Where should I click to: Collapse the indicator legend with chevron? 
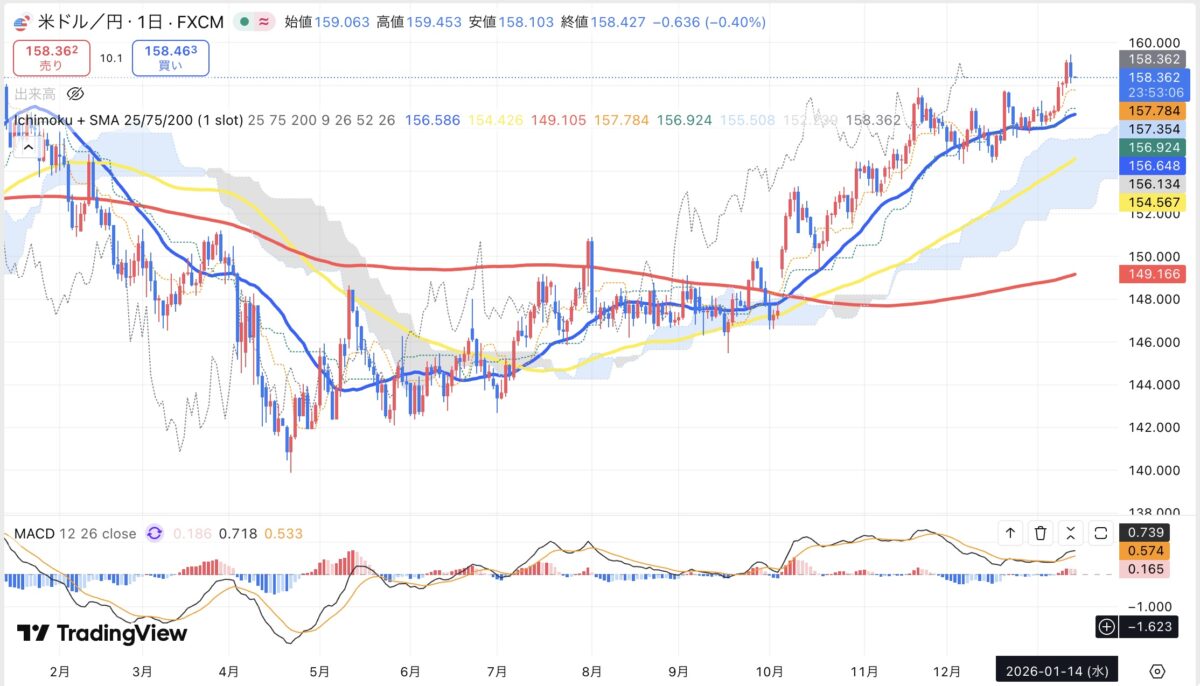pyautogui.click(x=27, y=147)
